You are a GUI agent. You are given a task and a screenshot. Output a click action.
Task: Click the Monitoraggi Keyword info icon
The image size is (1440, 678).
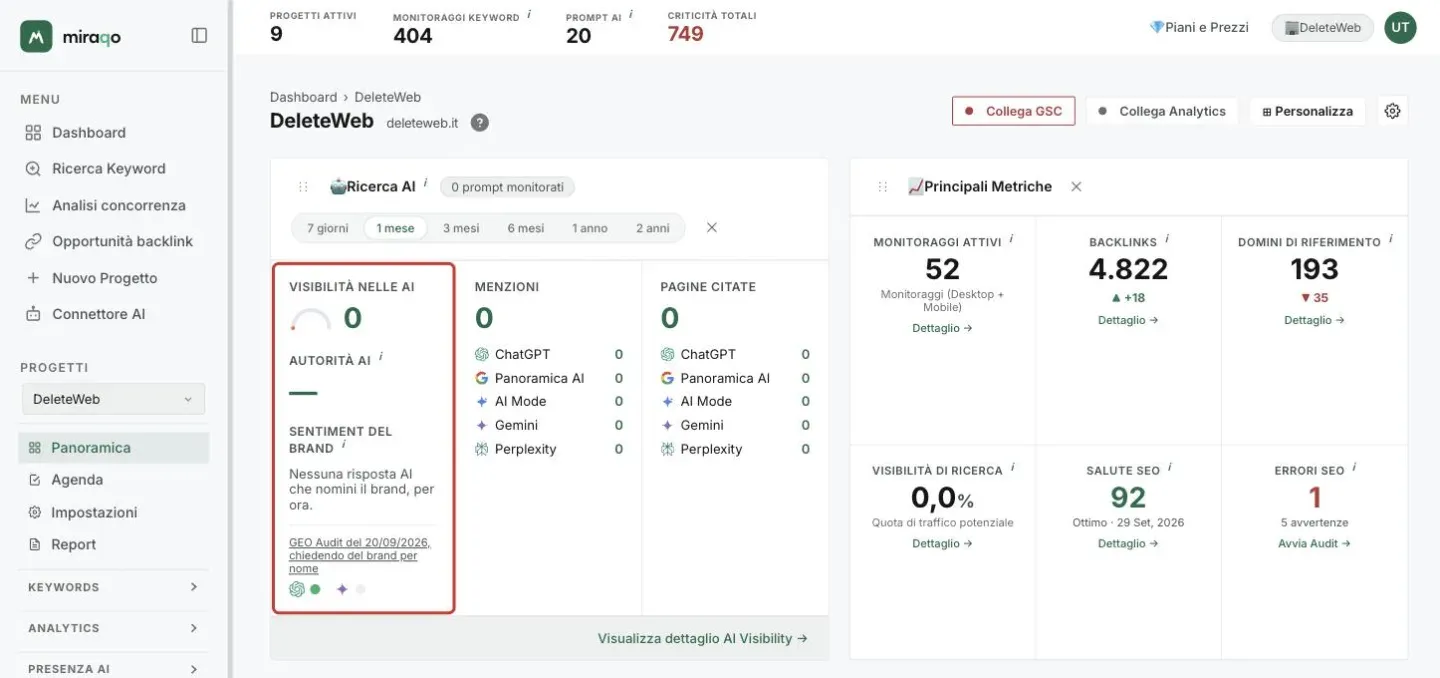529,15
